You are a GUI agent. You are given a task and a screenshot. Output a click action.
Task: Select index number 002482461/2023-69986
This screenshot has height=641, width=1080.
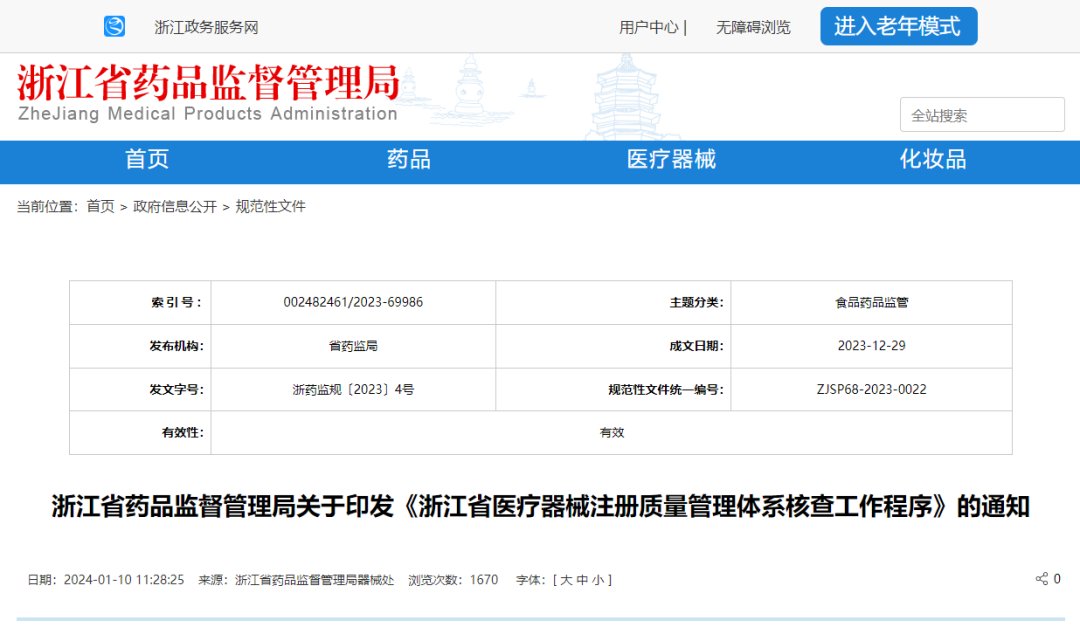coord(353,302)
